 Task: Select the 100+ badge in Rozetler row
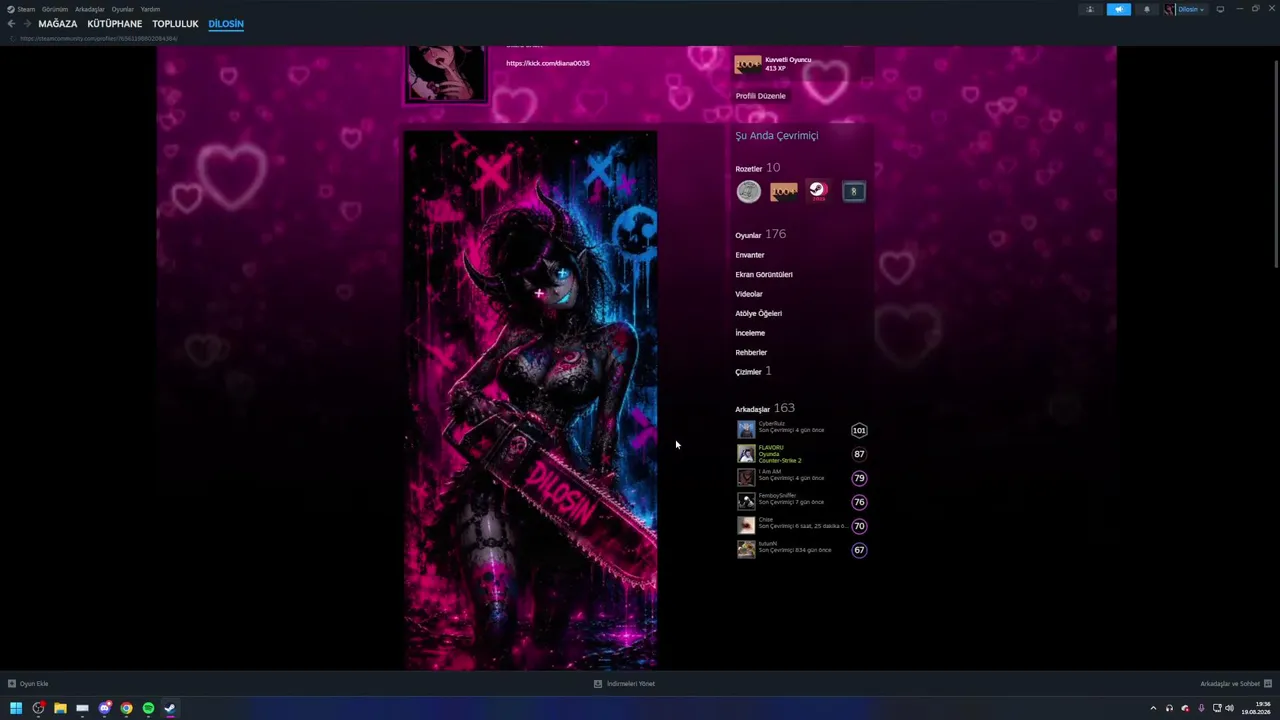click(784, 192)
